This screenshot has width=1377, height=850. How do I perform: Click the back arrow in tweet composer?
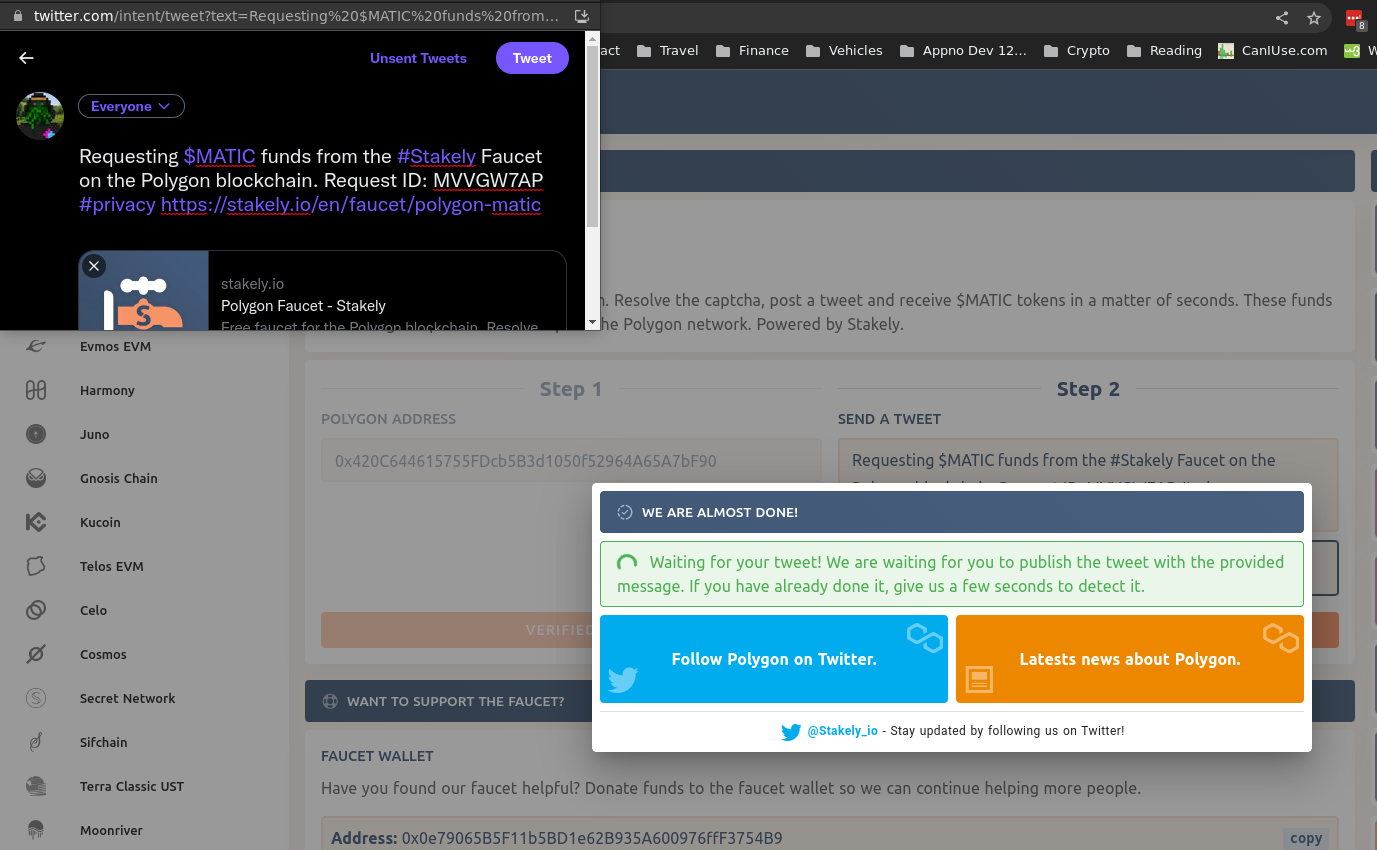[x=26, y=58]
